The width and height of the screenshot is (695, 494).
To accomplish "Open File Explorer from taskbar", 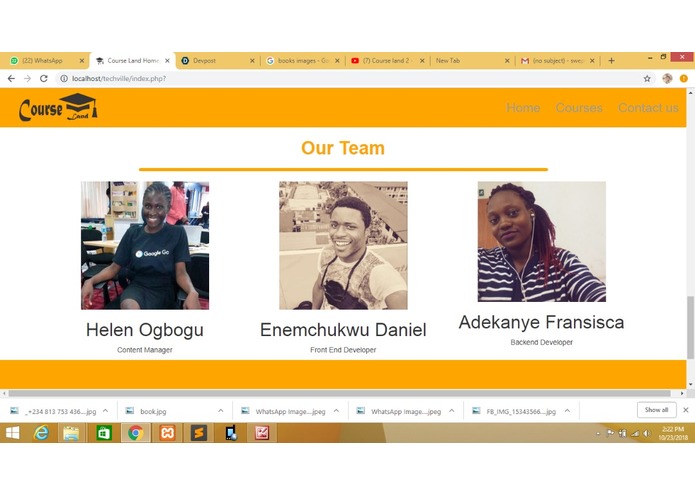I will point(71,433).
